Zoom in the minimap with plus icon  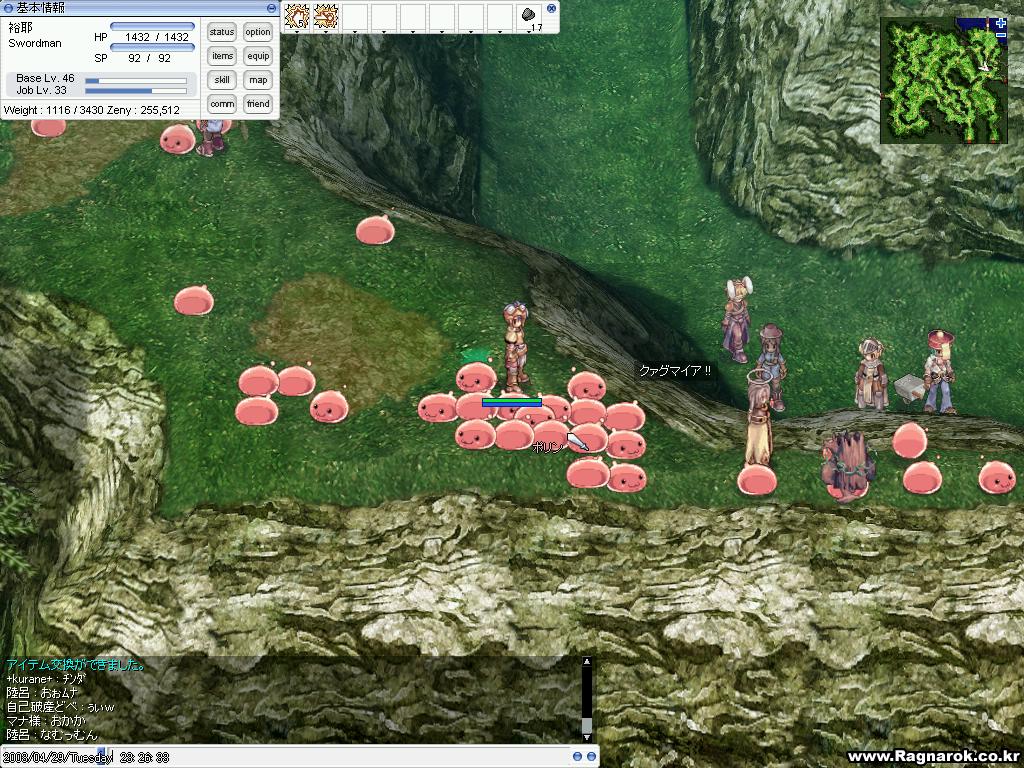(x=1001, y=24)
